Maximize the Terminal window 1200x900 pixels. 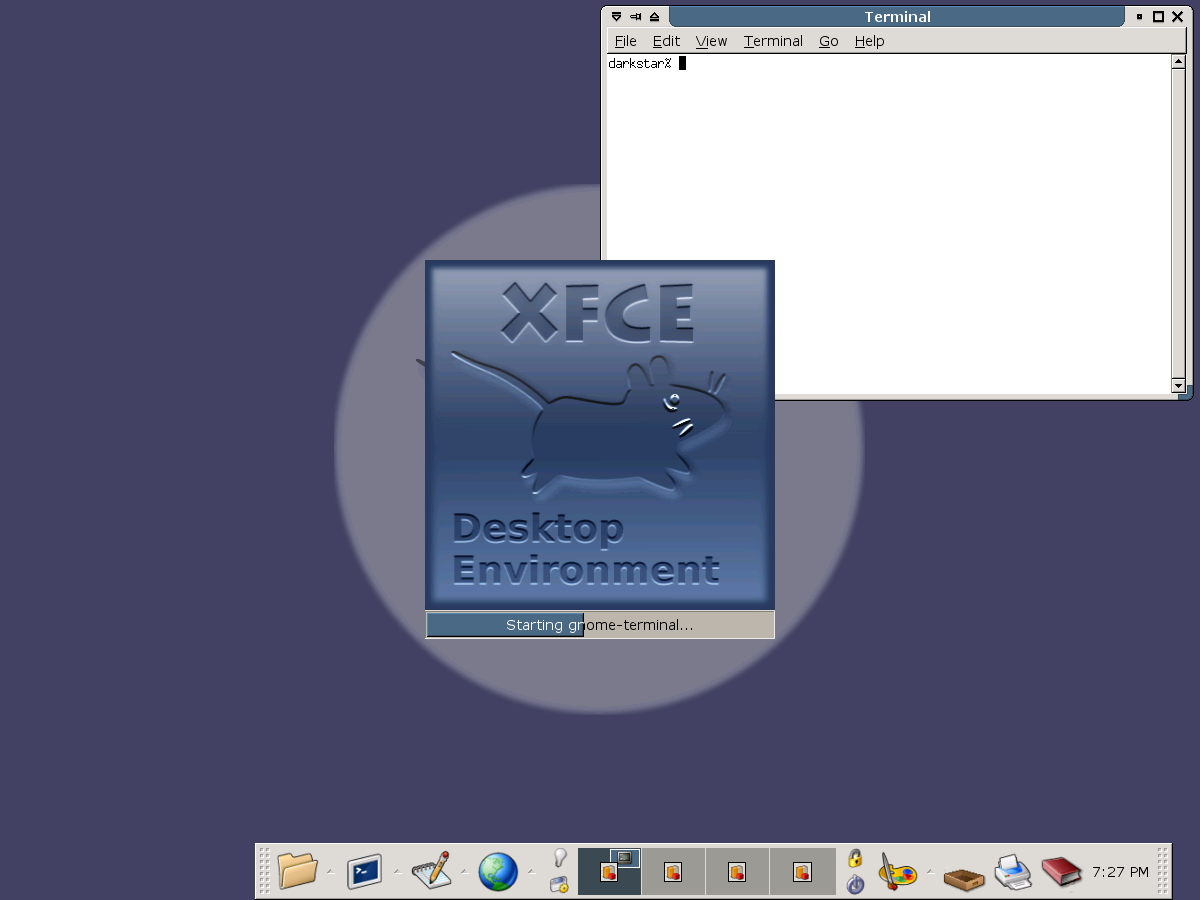(x=1158, y=16)
